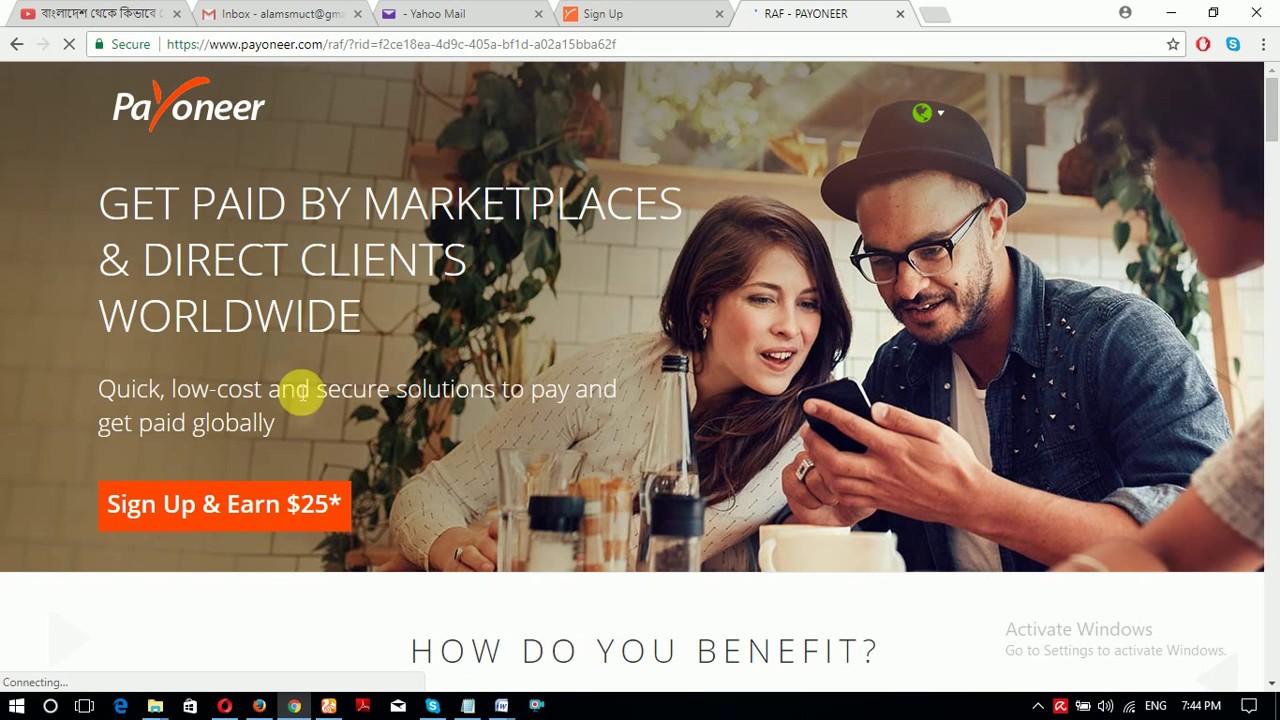Go back to the previous page

tap(17, 44)
